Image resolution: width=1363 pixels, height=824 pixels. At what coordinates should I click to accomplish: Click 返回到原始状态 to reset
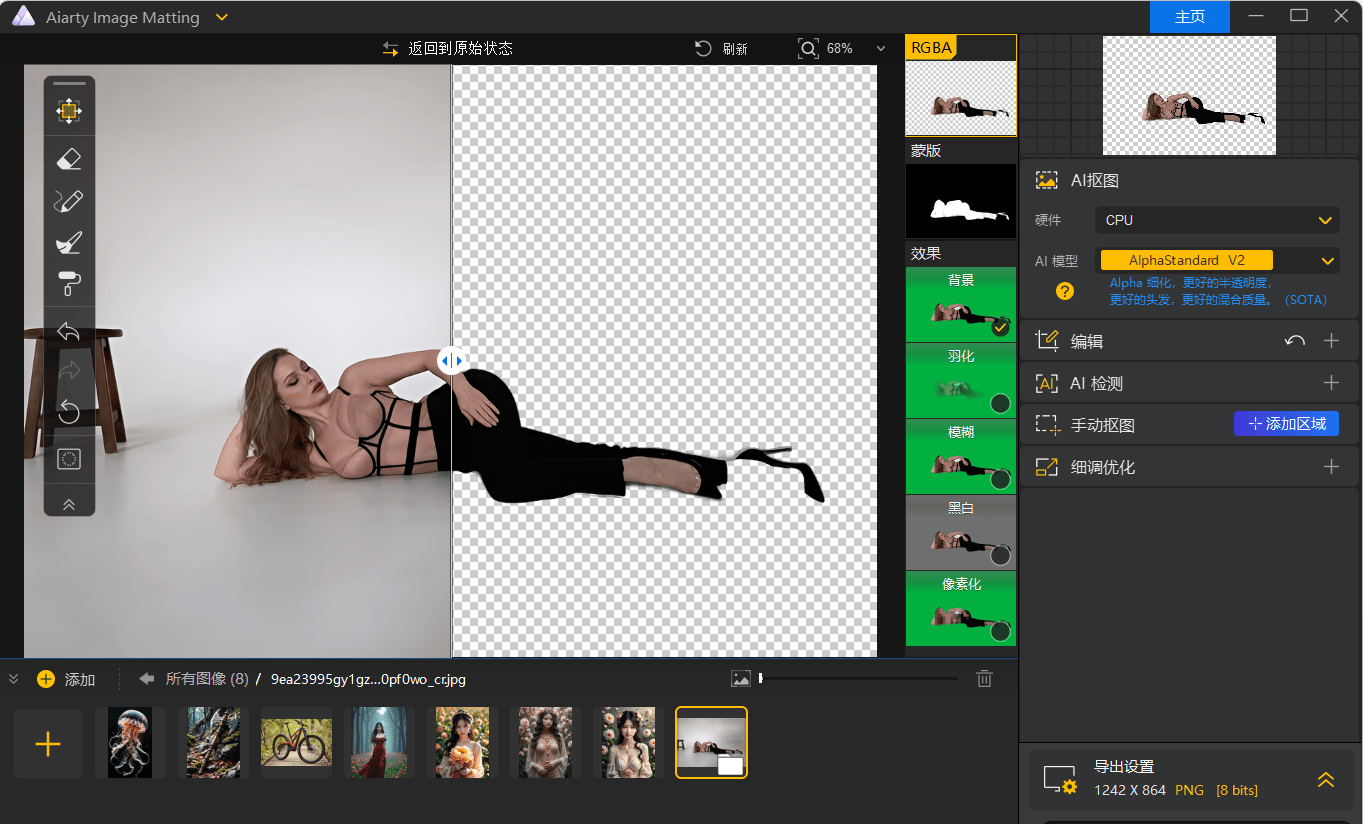click(448, 48)
